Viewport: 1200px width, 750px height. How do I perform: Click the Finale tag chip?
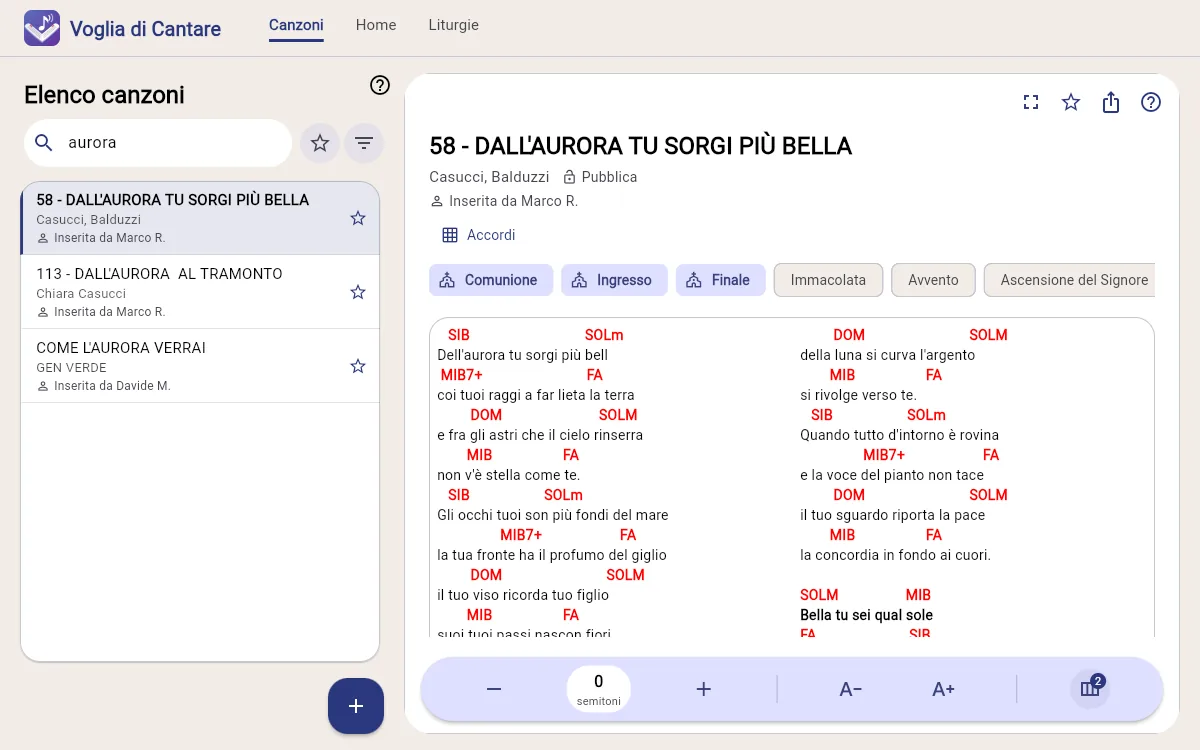pyautogui.click(x=720, y=280)
